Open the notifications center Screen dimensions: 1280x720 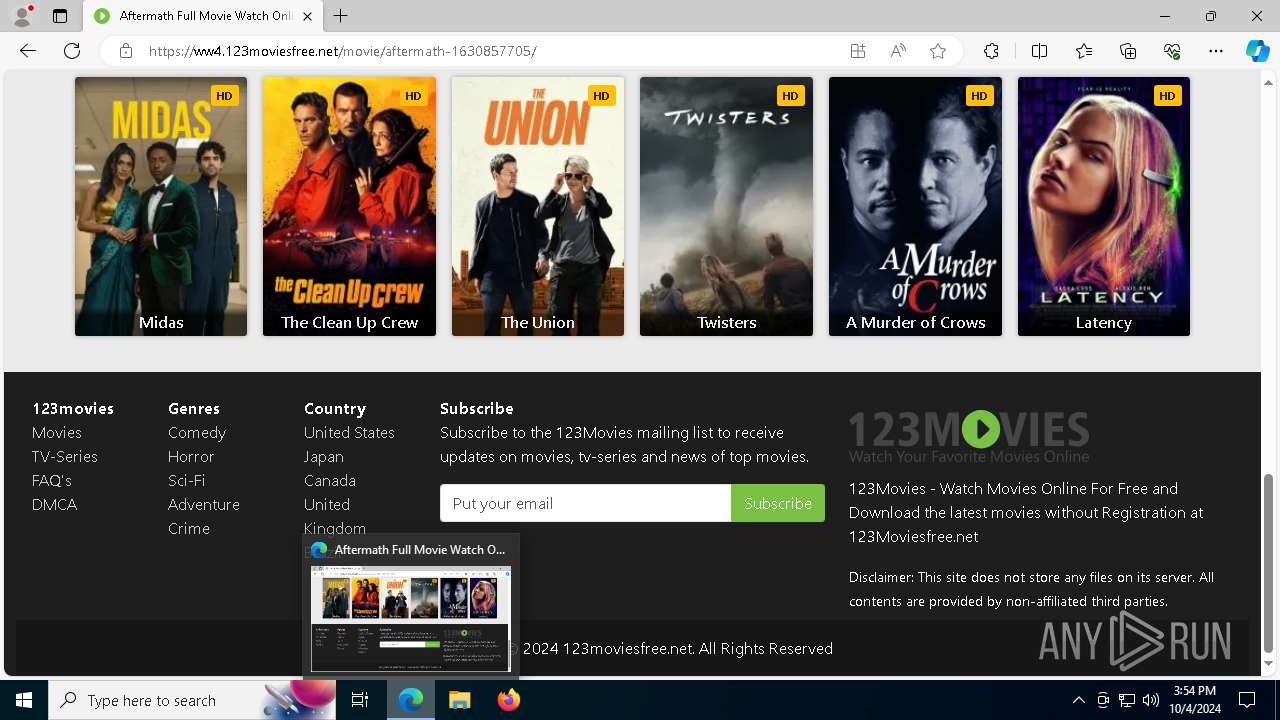[x=1247, y=700]
